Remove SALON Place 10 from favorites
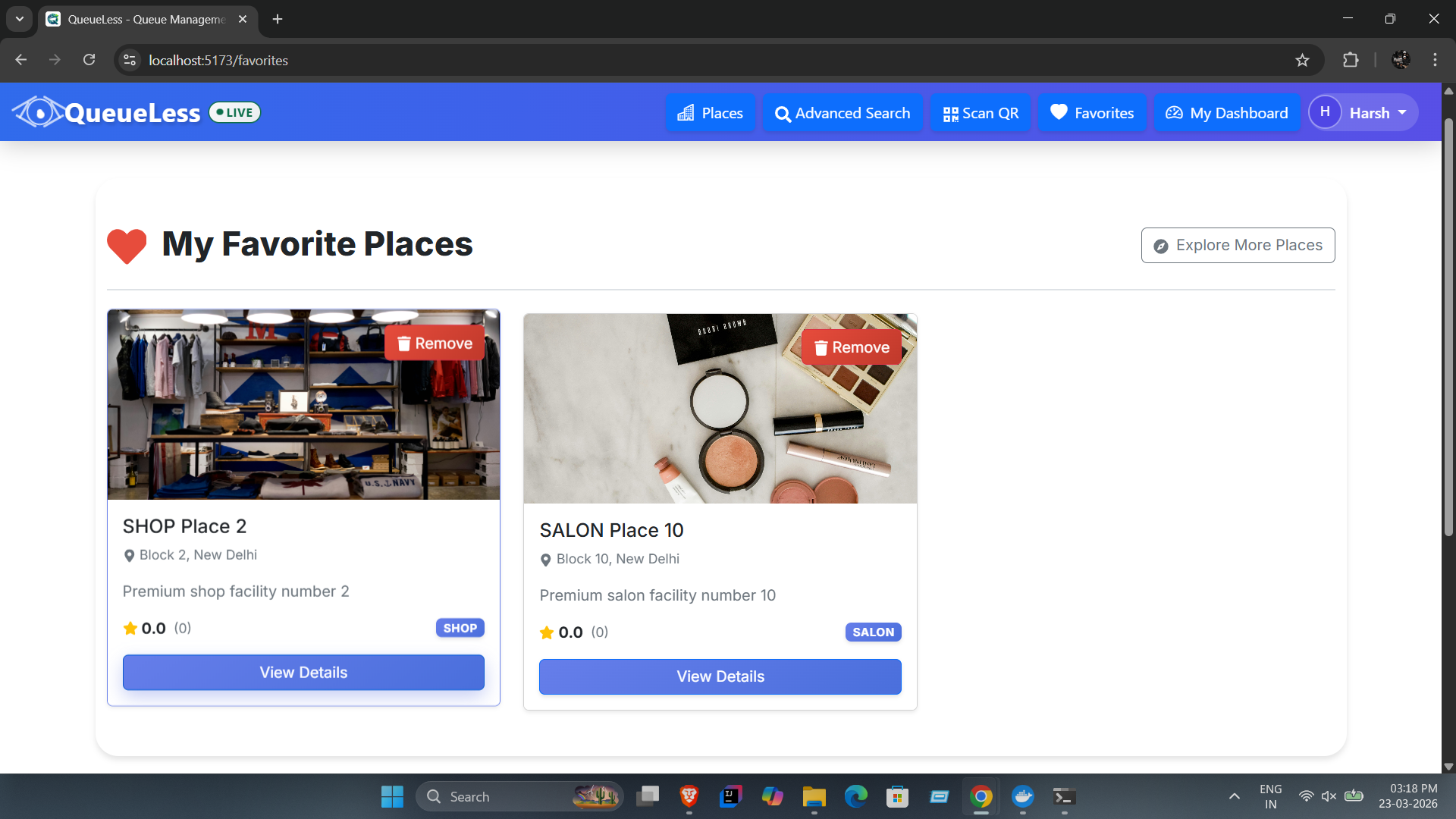 point(852,347)
